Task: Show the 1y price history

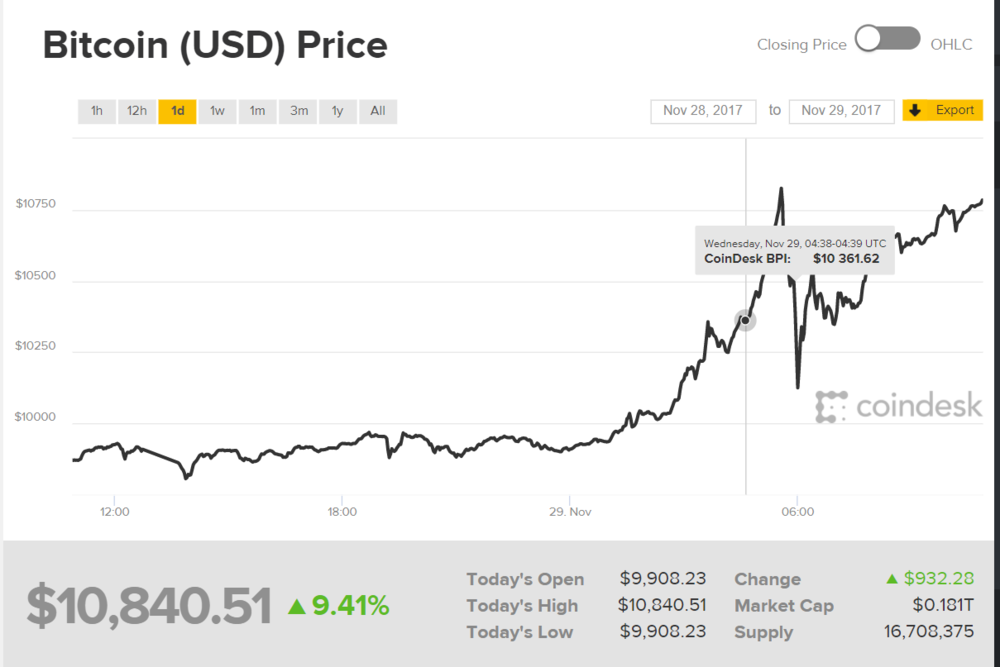Action: (x=338, y=111)
